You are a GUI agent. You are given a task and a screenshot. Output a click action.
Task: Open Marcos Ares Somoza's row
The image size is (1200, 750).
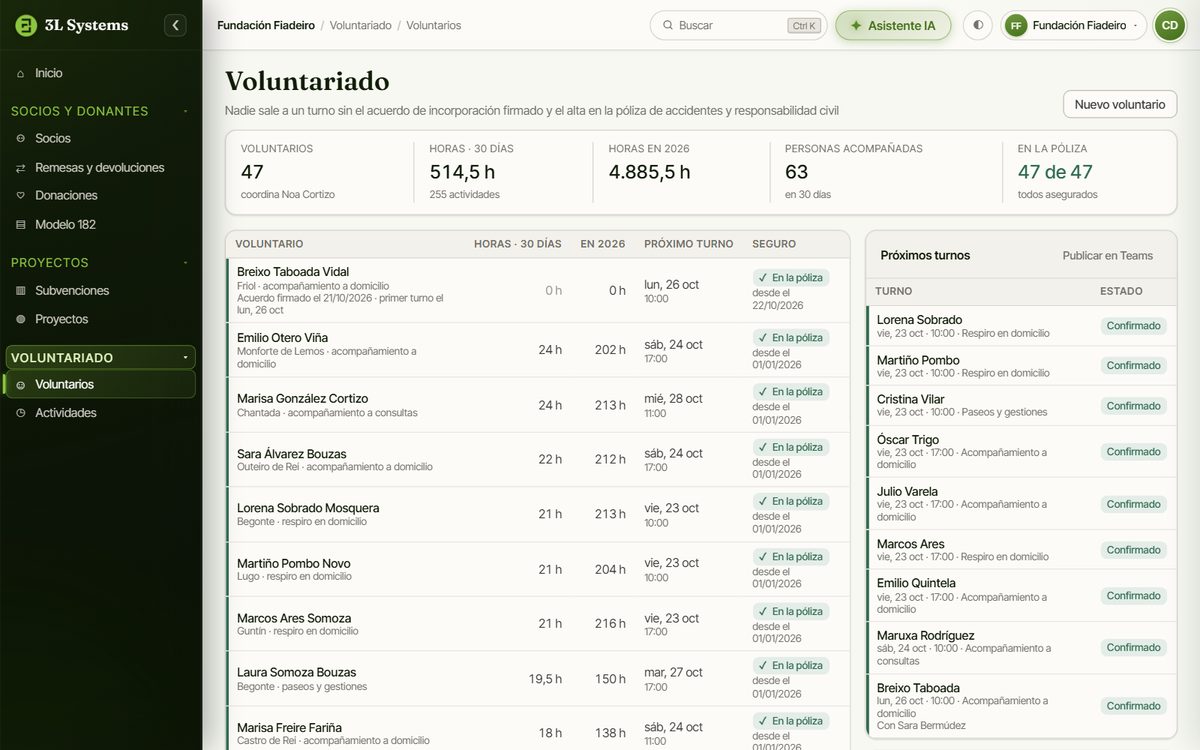pyautogui.click(x=538, y=624)
